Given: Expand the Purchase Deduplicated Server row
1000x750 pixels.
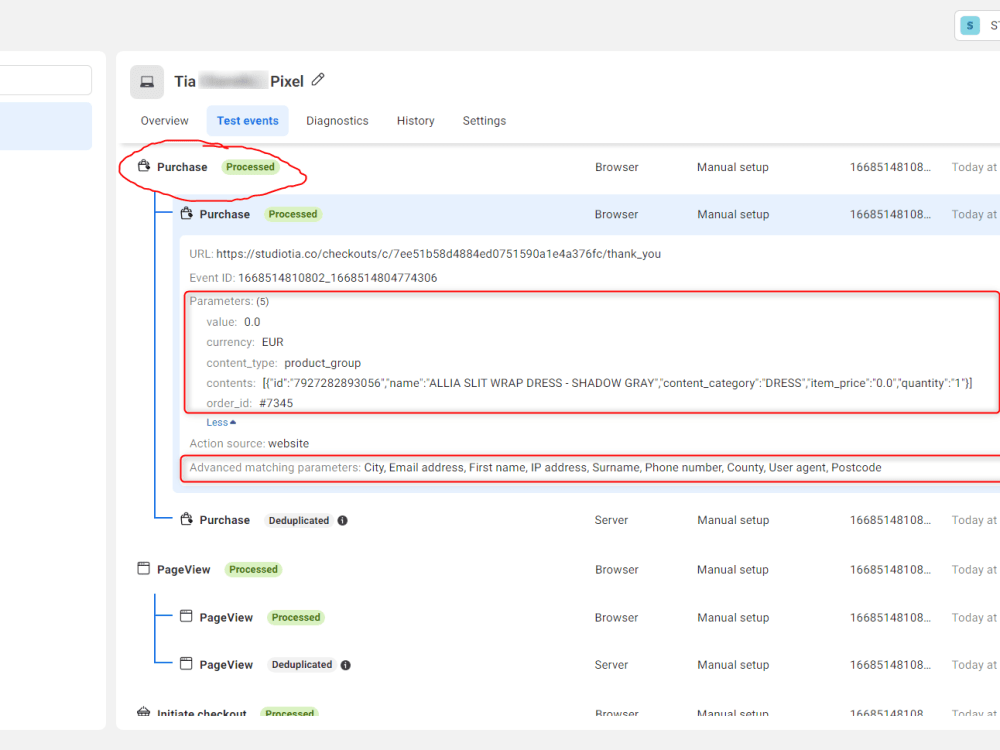Looking at the screenshot, I should (587, 520).
